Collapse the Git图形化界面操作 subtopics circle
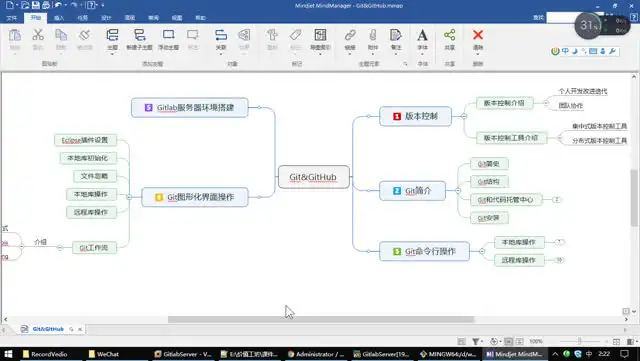 129,197
